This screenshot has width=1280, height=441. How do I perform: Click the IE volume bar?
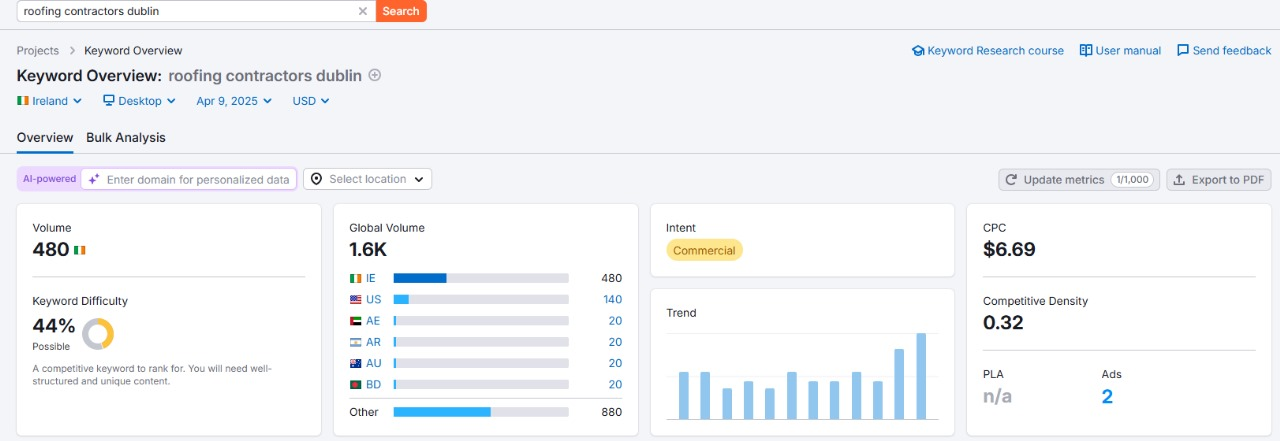click(481, 278)
